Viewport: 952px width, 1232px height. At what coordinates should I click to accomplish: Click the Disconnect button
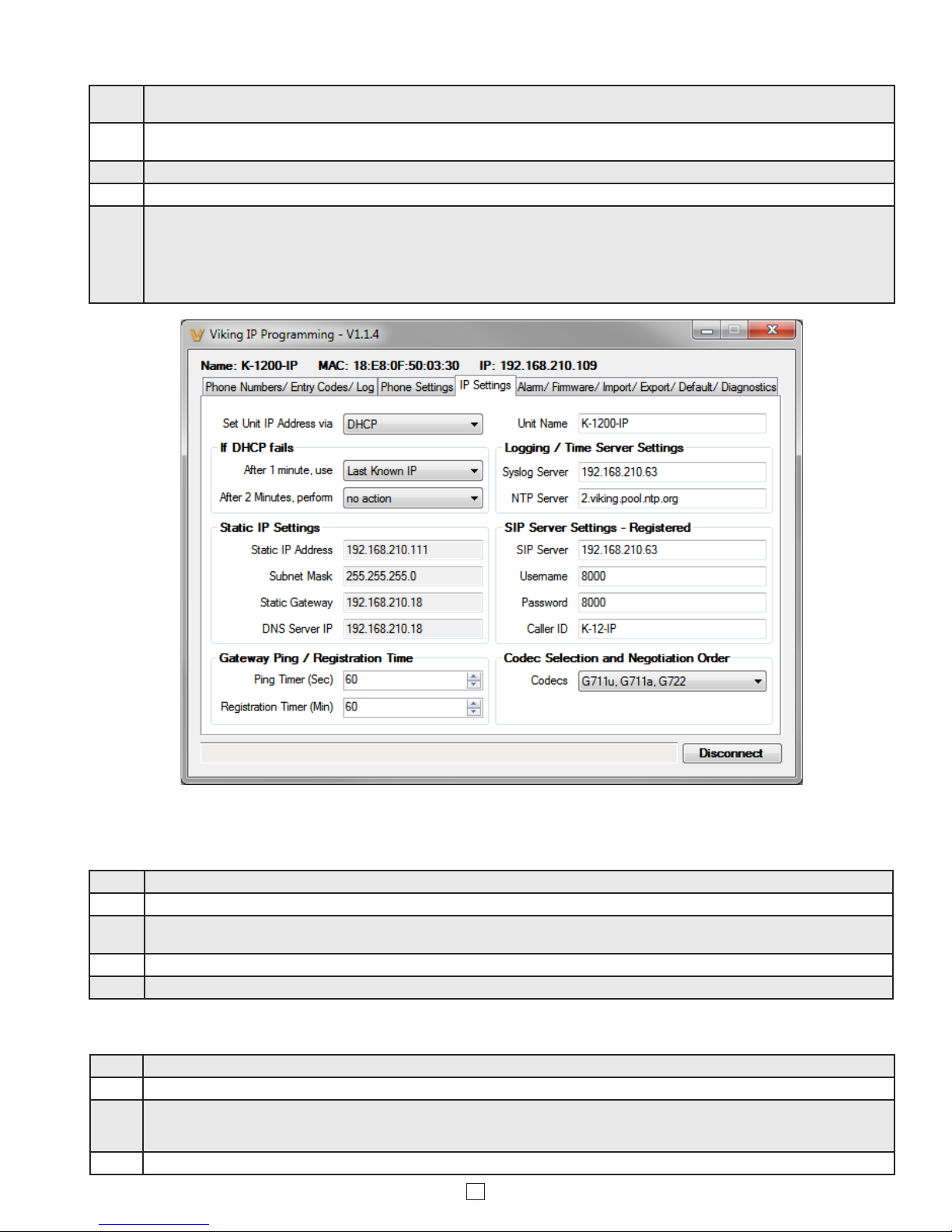[731, 753]
